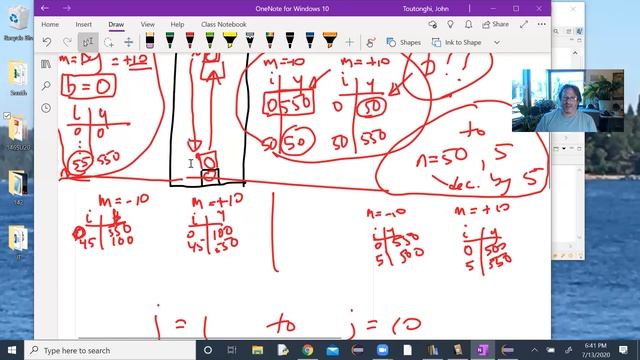Toggle the object select or type text tool
The height and width of the screenshot is (360, 640).
tap(88, 42)
